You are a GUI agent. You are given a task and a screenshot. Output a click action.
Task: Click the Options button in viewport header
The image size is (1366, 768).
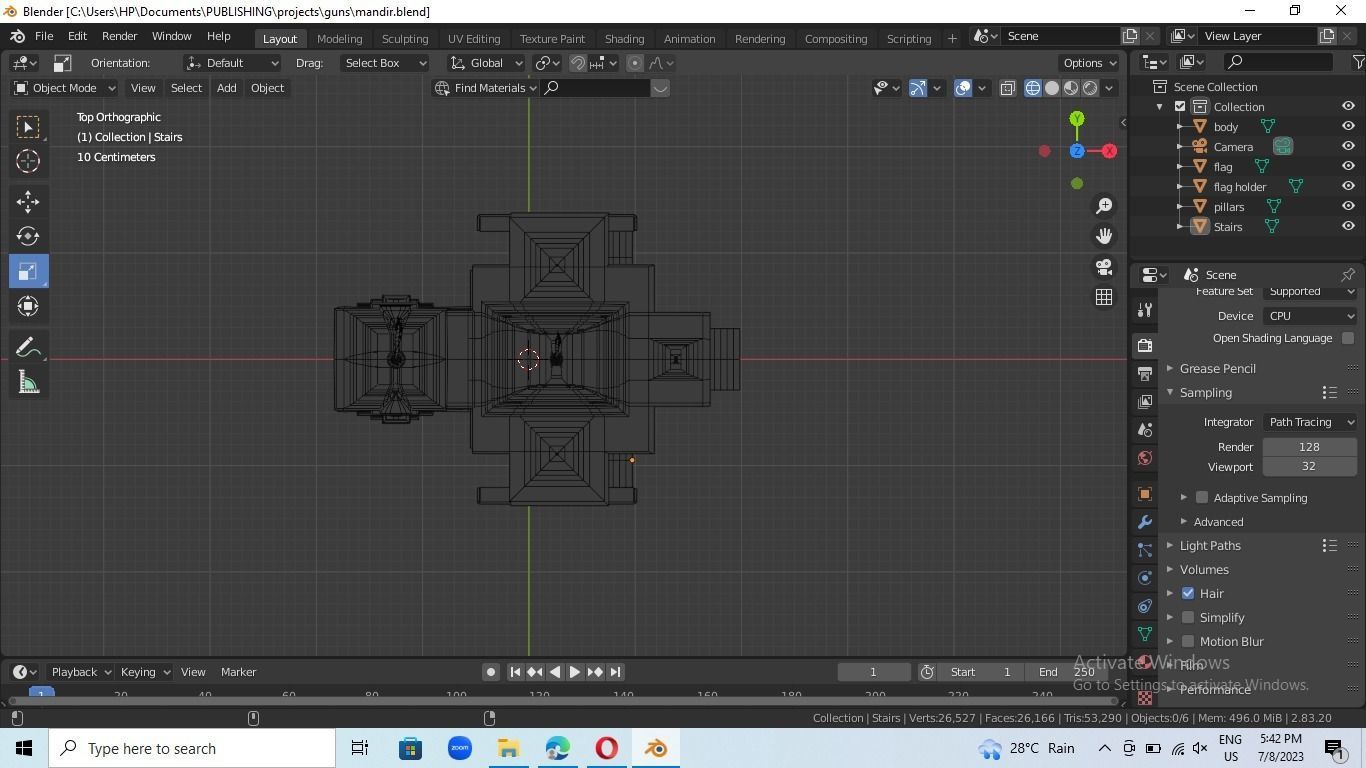[1090, 63]
